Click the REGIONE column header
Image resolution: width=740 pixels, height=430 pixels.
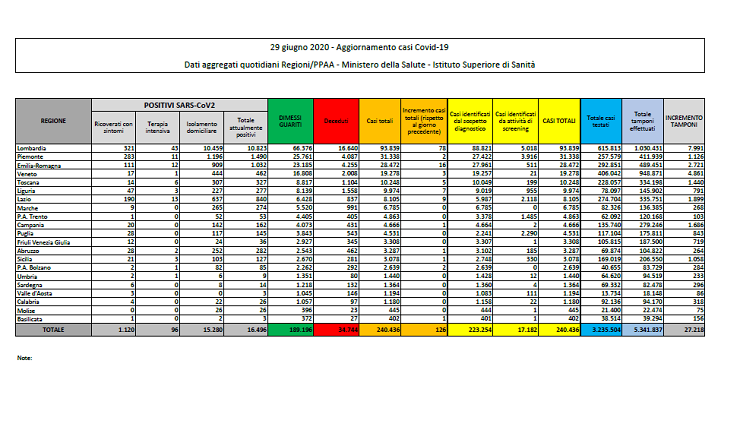53,119
